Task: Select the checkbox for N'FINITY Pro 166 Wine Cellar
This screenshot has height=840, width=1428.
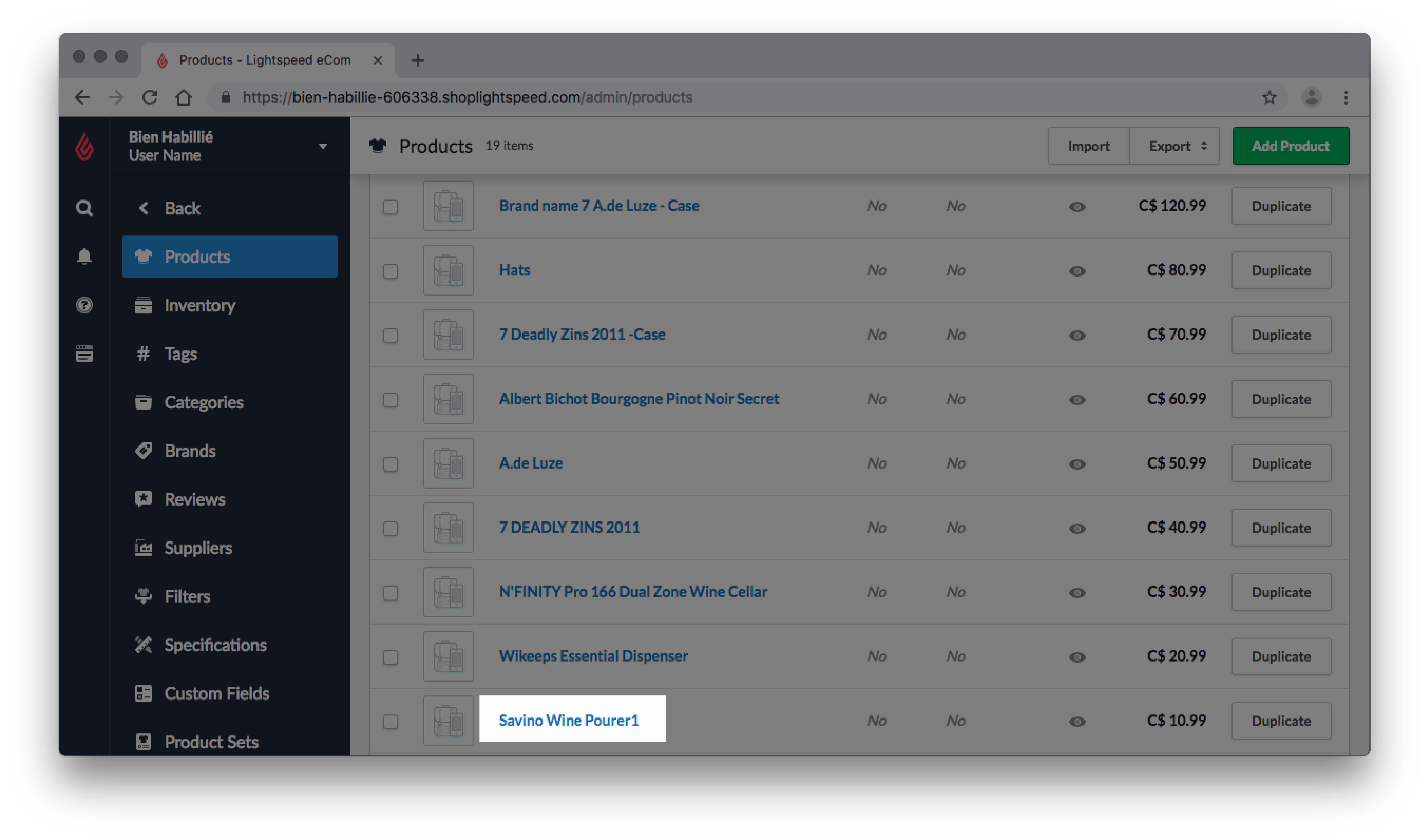Action: [391, 593]
